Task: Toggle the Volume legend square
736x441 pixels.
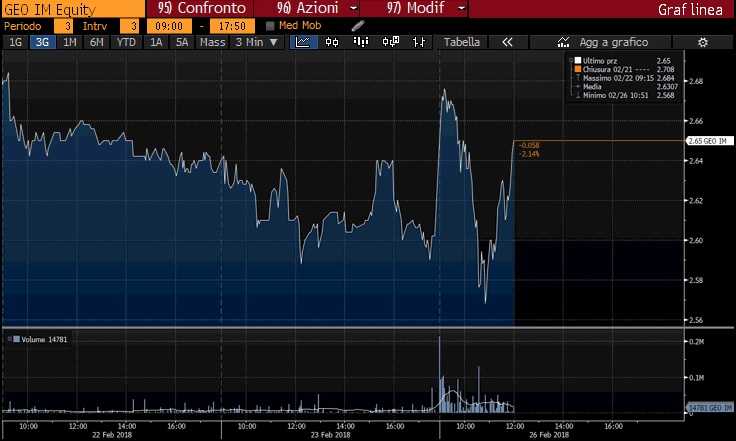Action: click(16, 339)
